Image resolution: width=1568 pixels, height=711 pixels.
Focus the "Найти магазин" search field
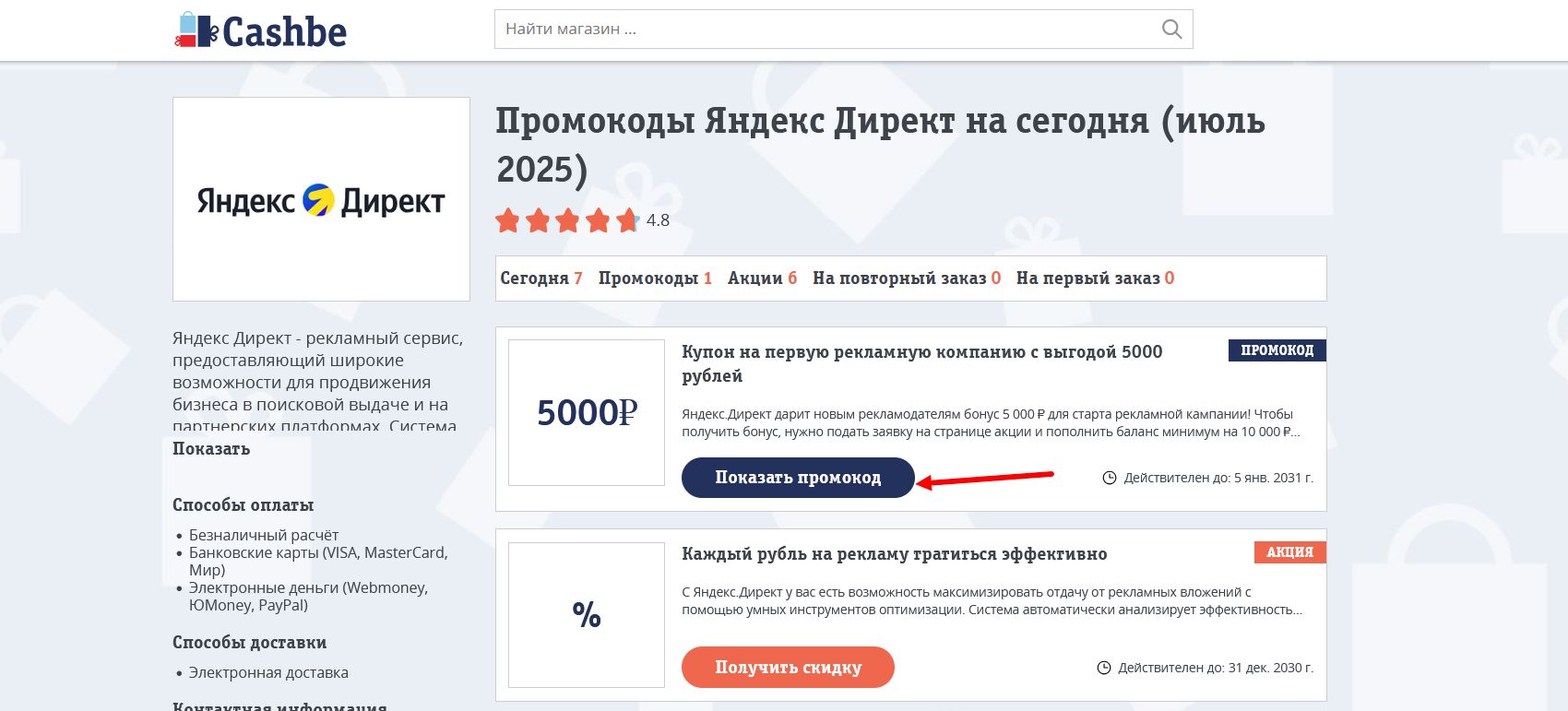click(x=843, y=29)
